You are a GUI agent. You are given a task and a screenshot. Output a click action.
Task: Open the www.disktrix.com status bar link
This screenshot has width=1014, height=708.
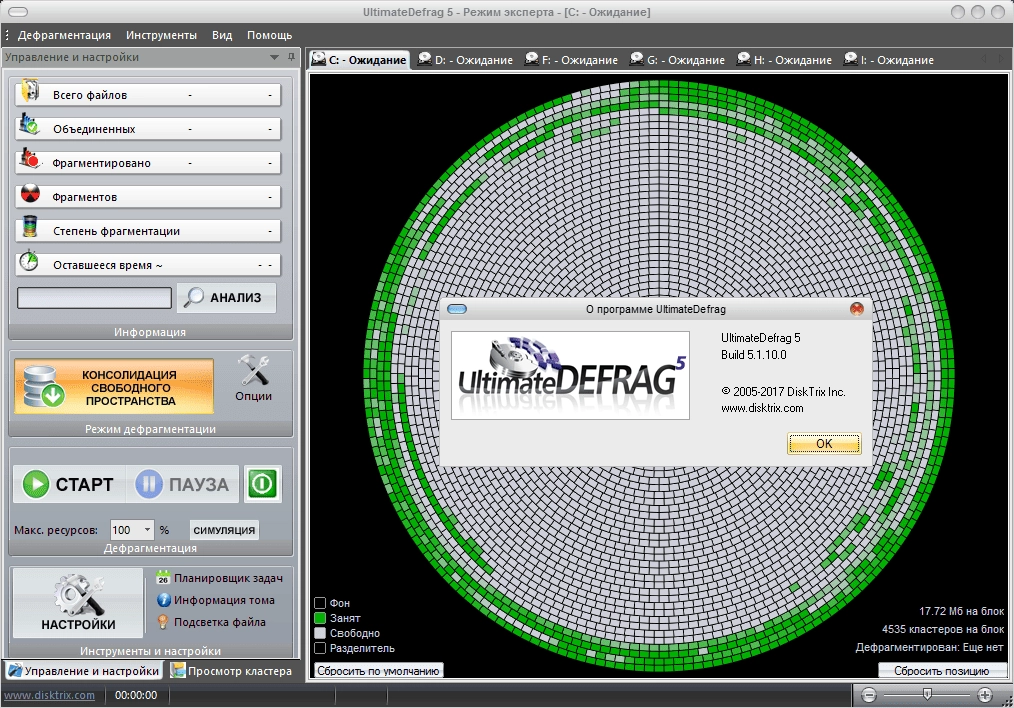click(49, 695)
